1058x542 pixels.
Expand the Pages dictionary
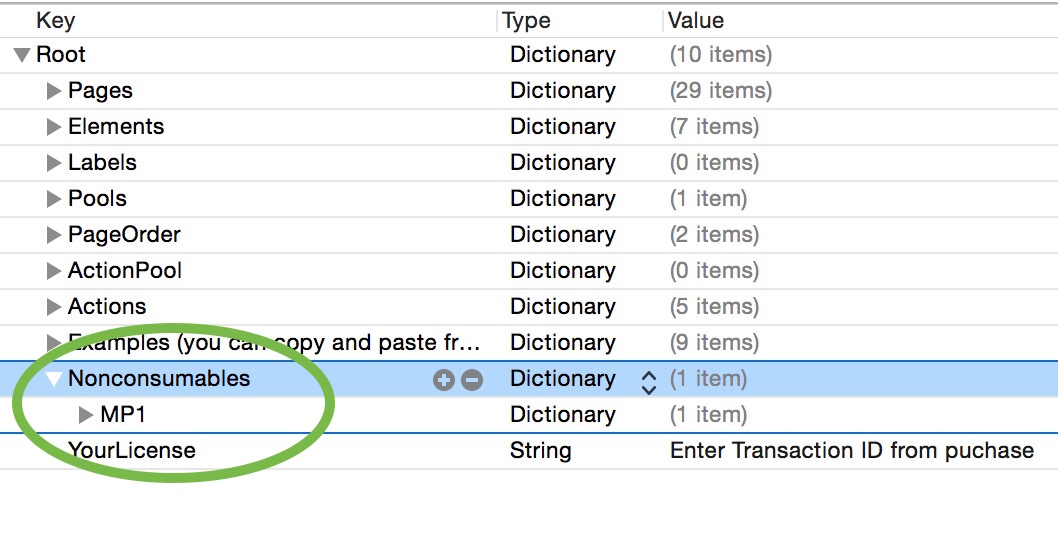coord(55,91)
